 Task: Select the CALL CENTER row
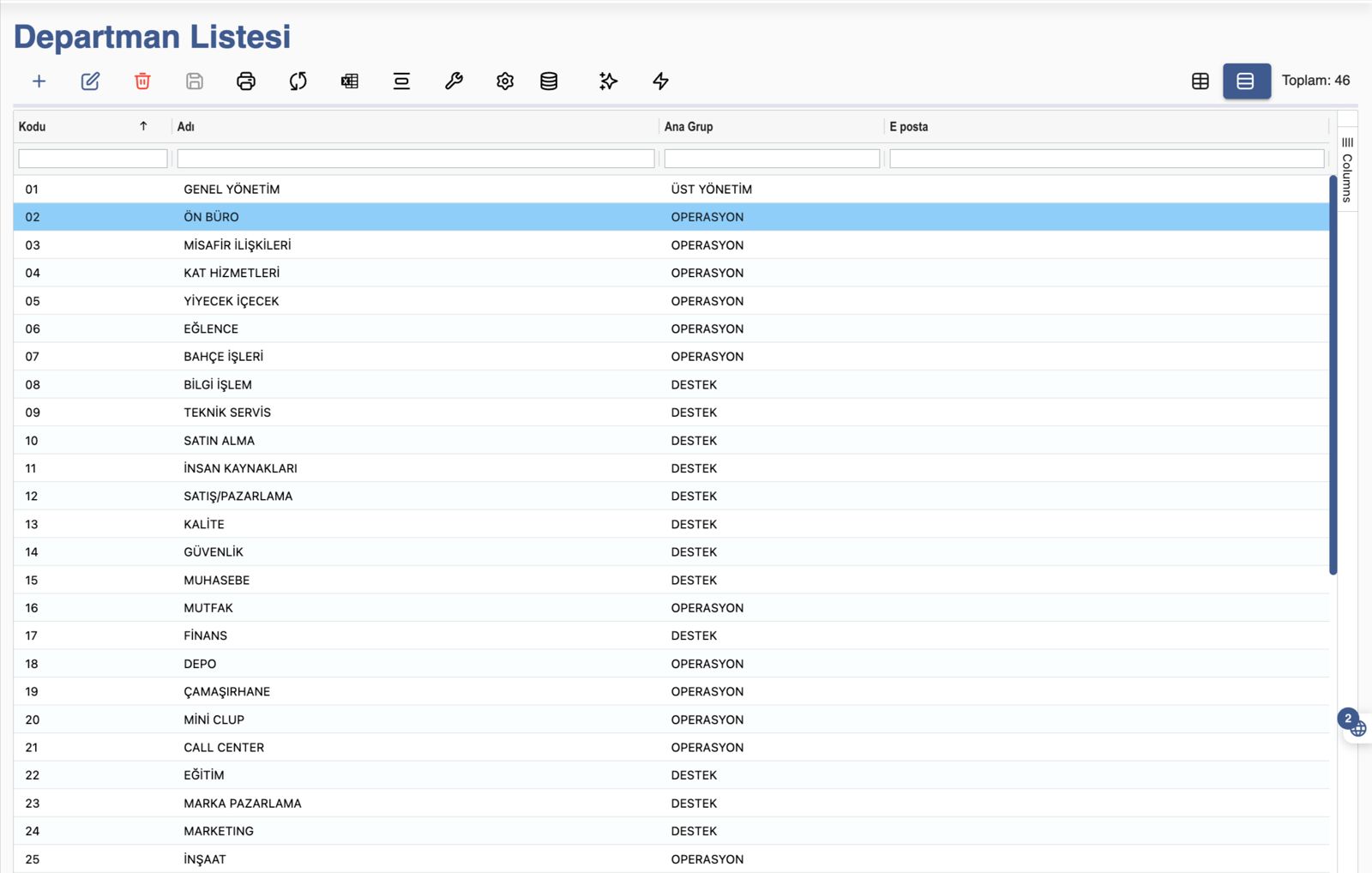click(671, 748)
